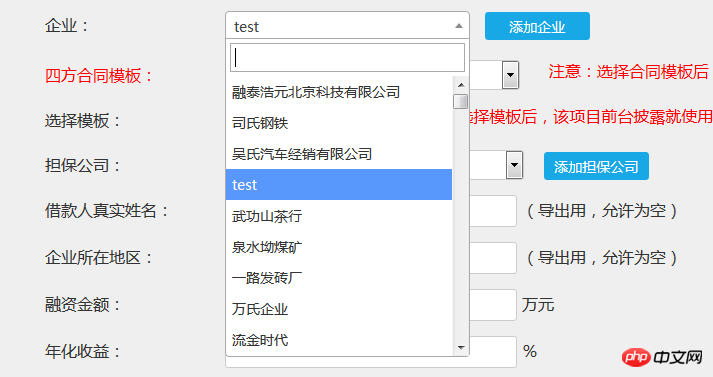Choose 吴氏汽车经销有限公司 option
Screen dimensions: 713x377
click(x=339, y=154)
